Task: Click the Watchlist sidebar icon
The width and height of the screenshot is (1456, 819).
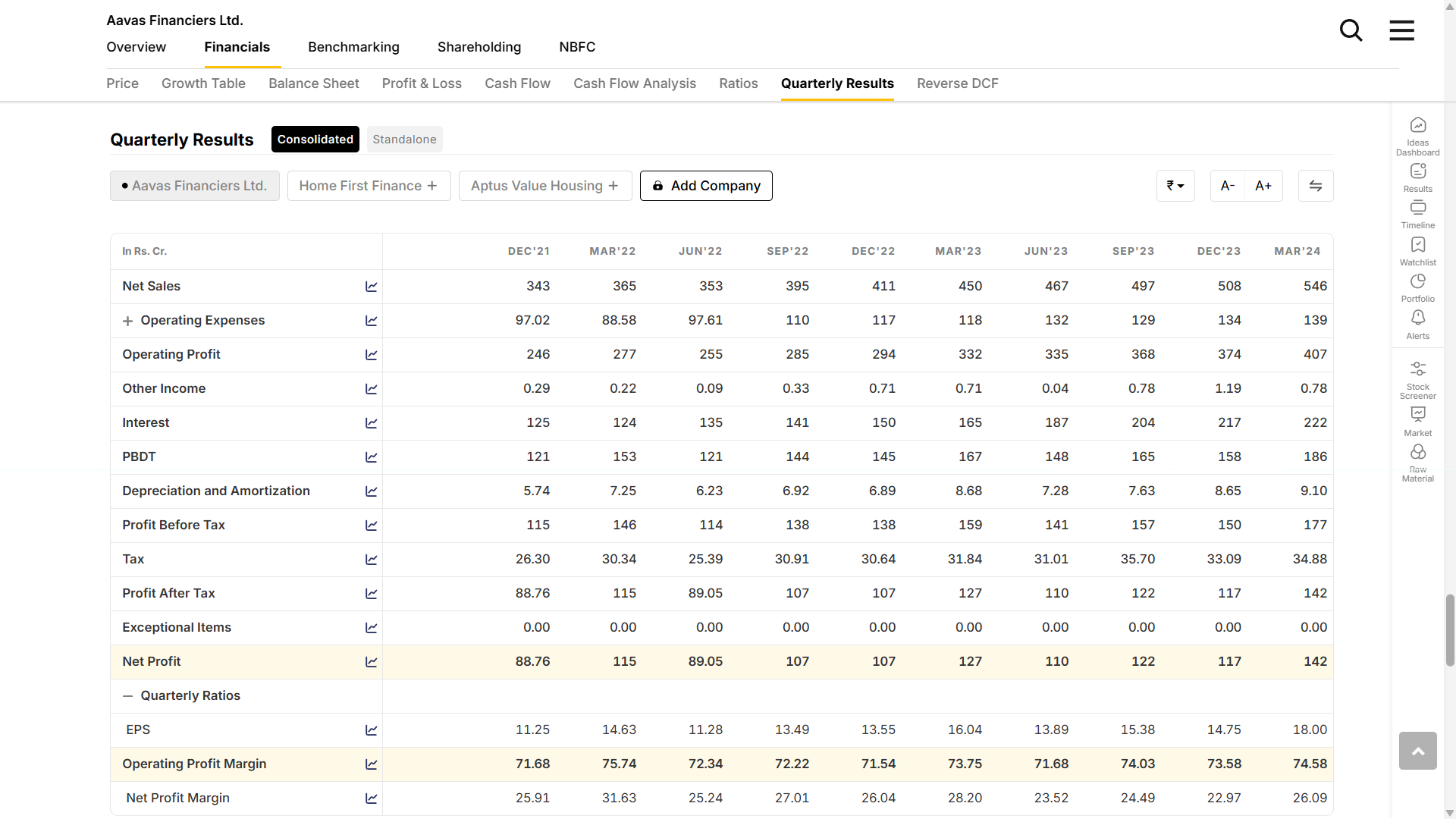Action: [1417, 251]
